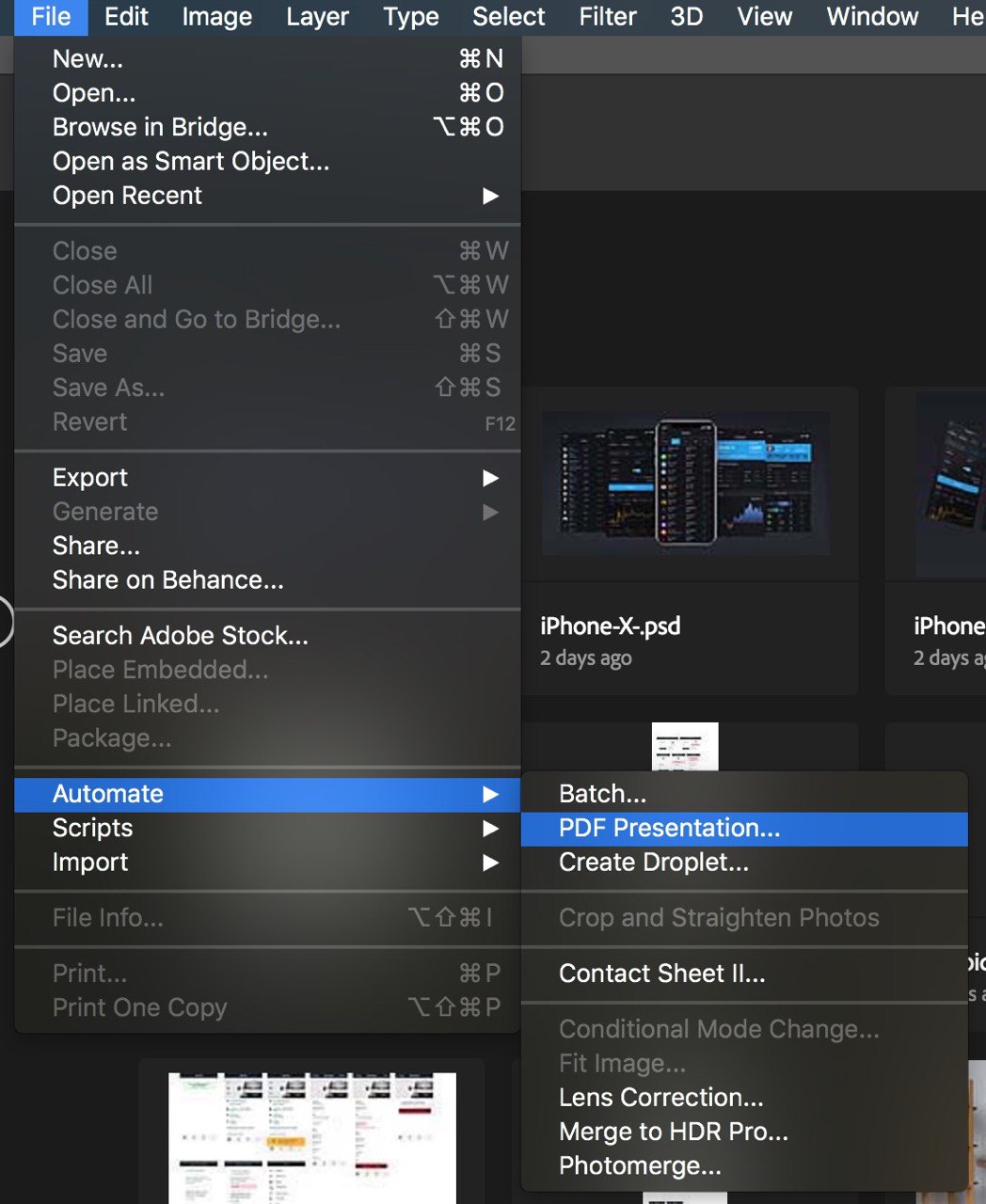
Task: Open the 3D menu
Action: coord(687,17)
